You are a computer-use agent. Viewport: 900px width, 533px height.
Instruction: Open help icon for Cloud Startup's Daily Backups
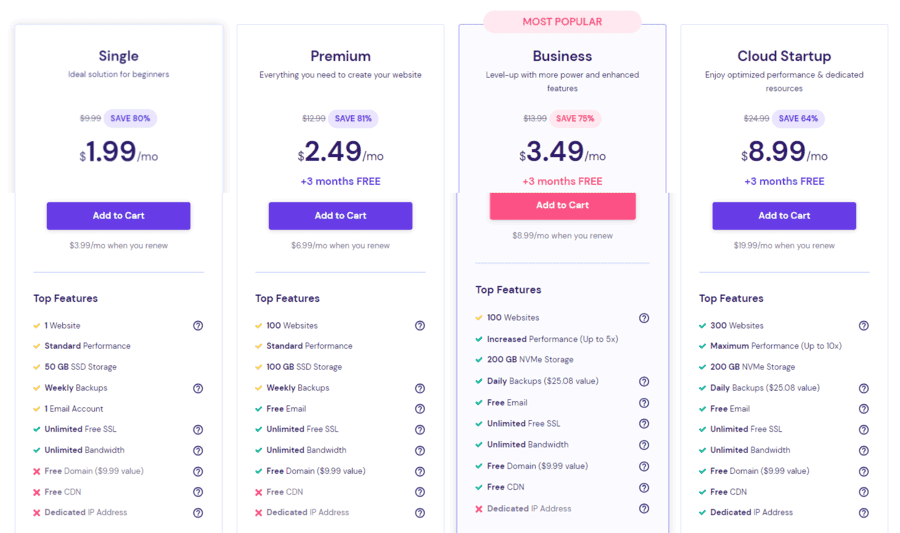coord(864,388)
